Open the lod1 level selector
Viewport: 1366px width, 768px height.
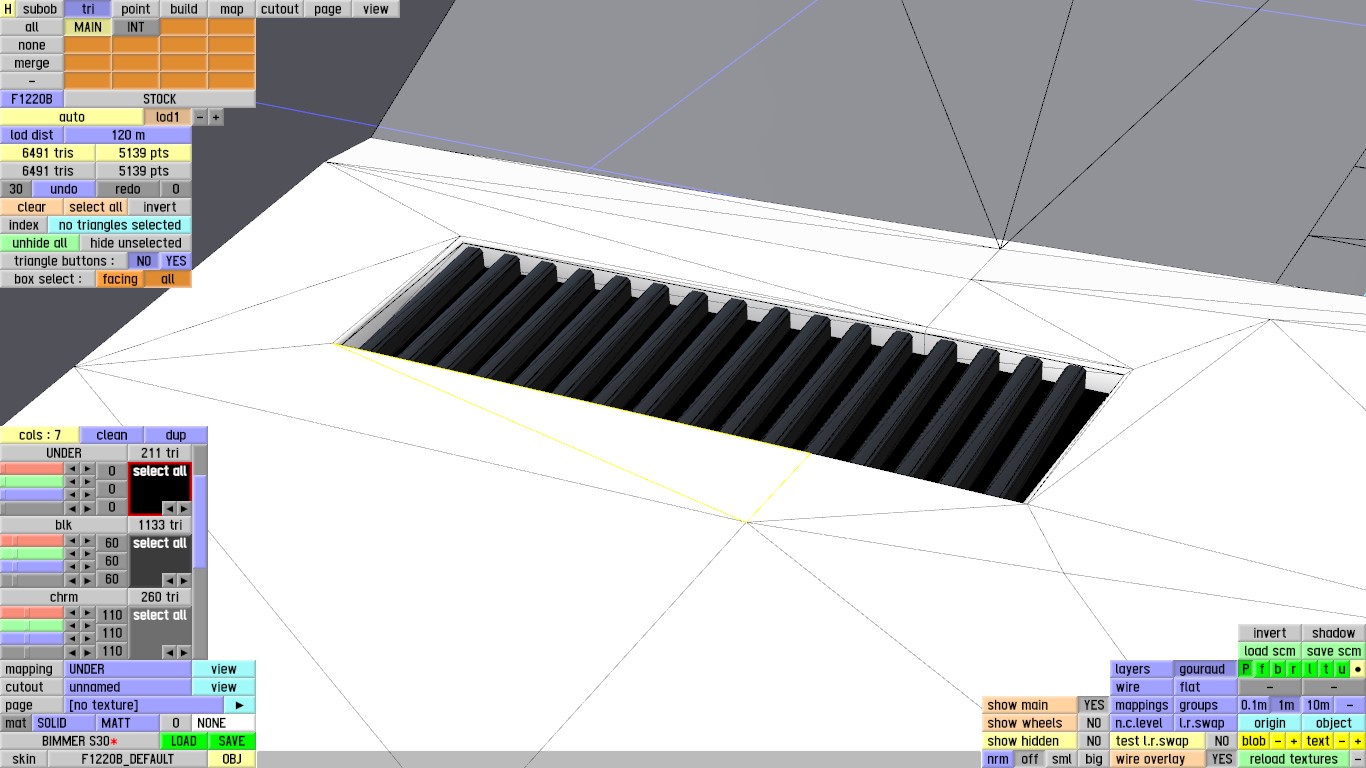click(x=167, y=117)
